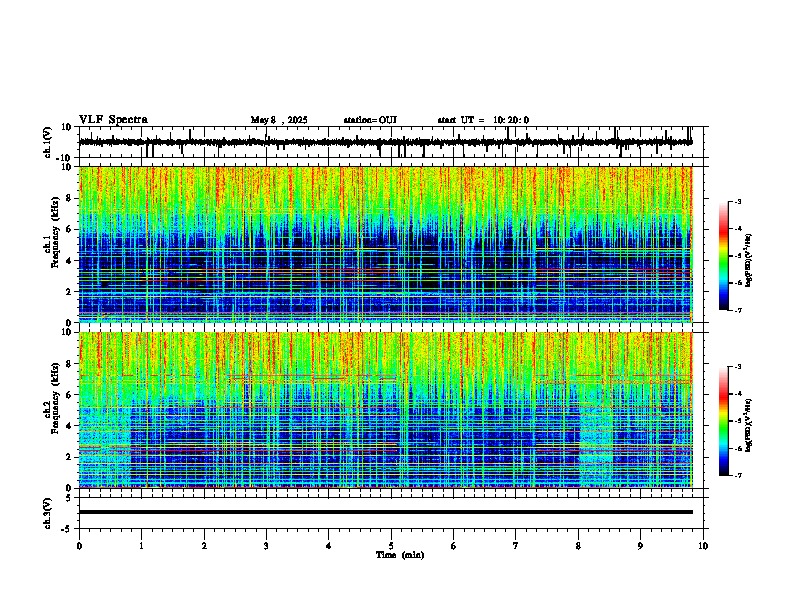
Task: Click the "10" tick on the time axis
Action: (x=703, y=546)
